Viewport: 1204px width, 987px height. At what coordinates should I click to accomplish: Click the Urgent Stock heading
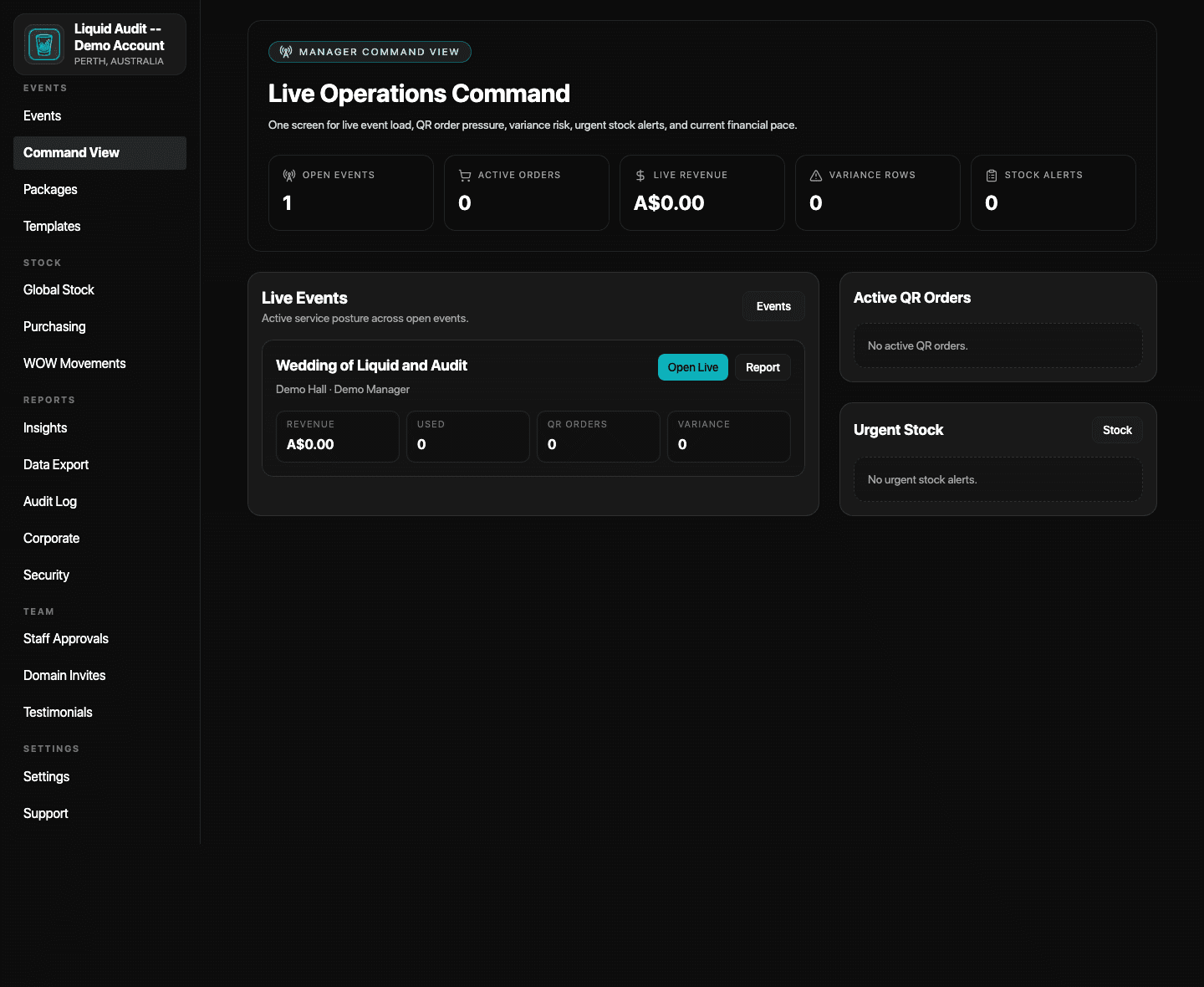[x=898, y=430]
